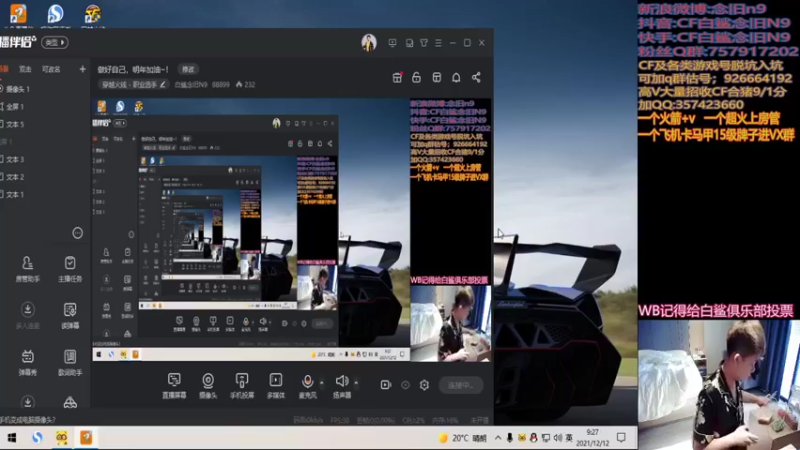Open the yellow mascot app on taskbar
Image resolution: width=800 pixels, height=450 pixels.
62,438
